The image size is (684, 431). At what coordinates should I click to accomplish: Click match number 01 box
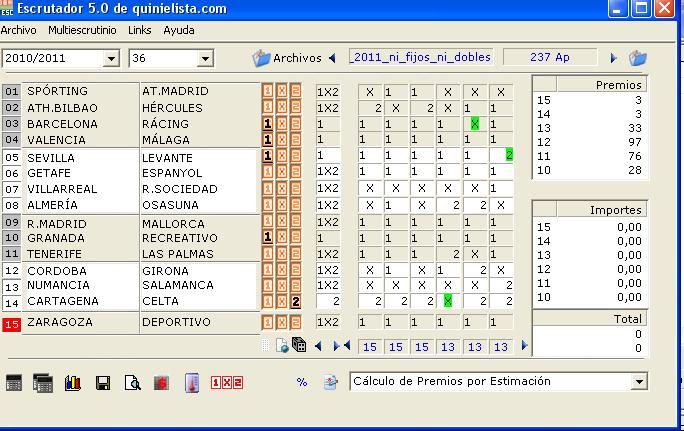pyautogui.click(x=12, y=91)
